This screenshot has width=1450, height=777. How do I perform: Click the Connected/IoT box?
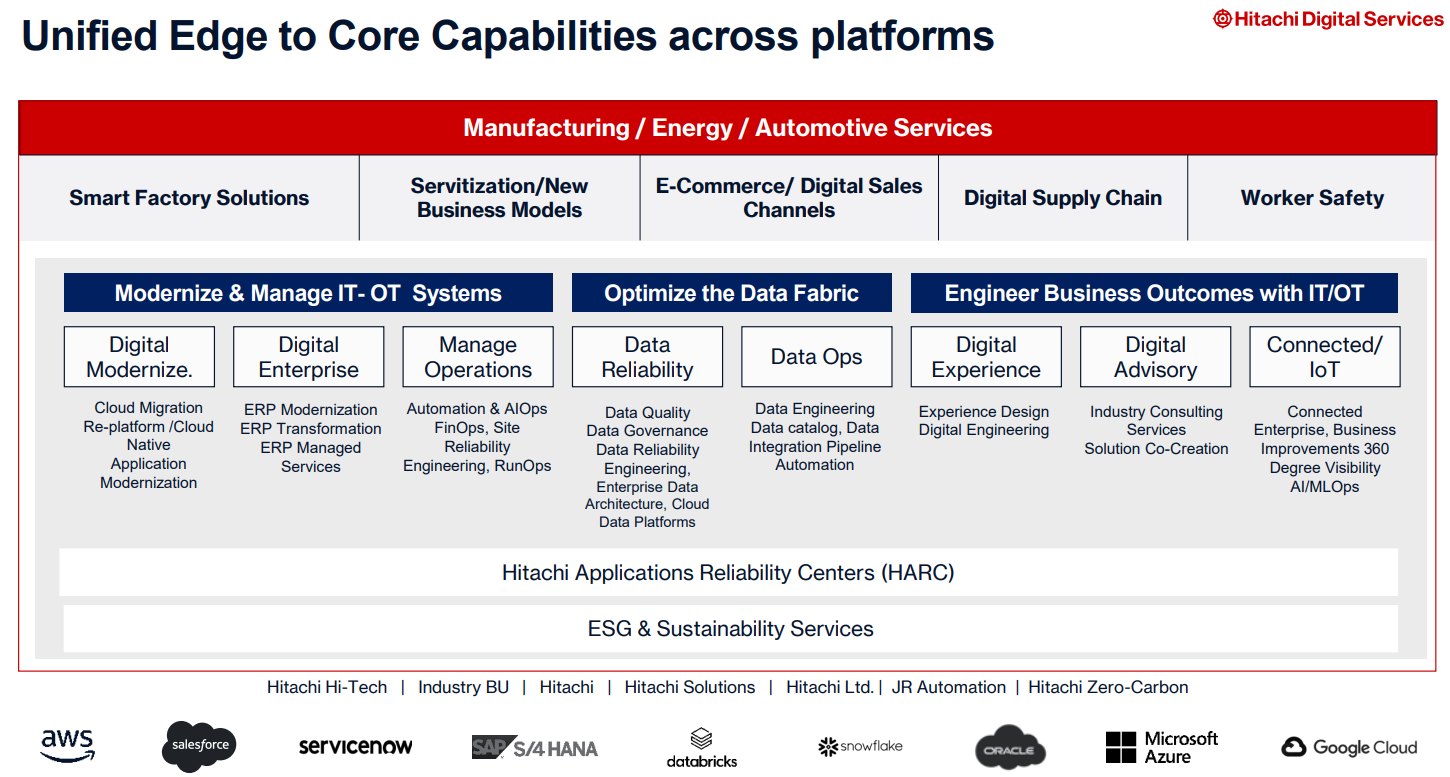tap(1324, 357)
